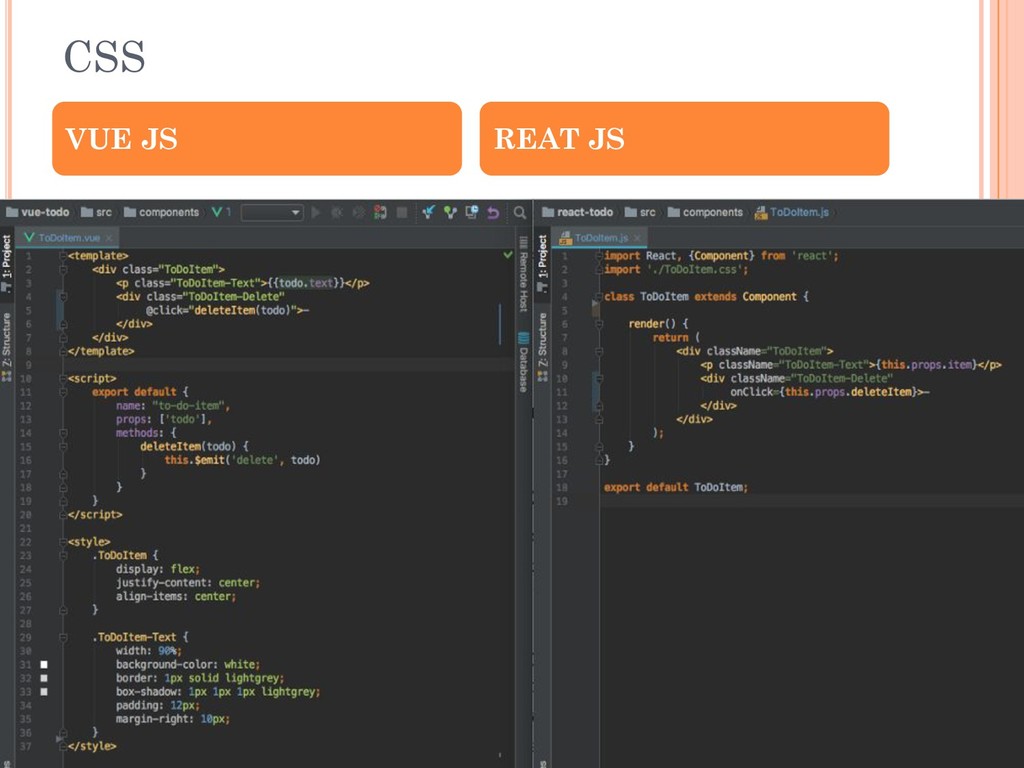Click the purple Revert arrow icon
This screenshot has height=768, width=1024.
click(x=493, y=212)
